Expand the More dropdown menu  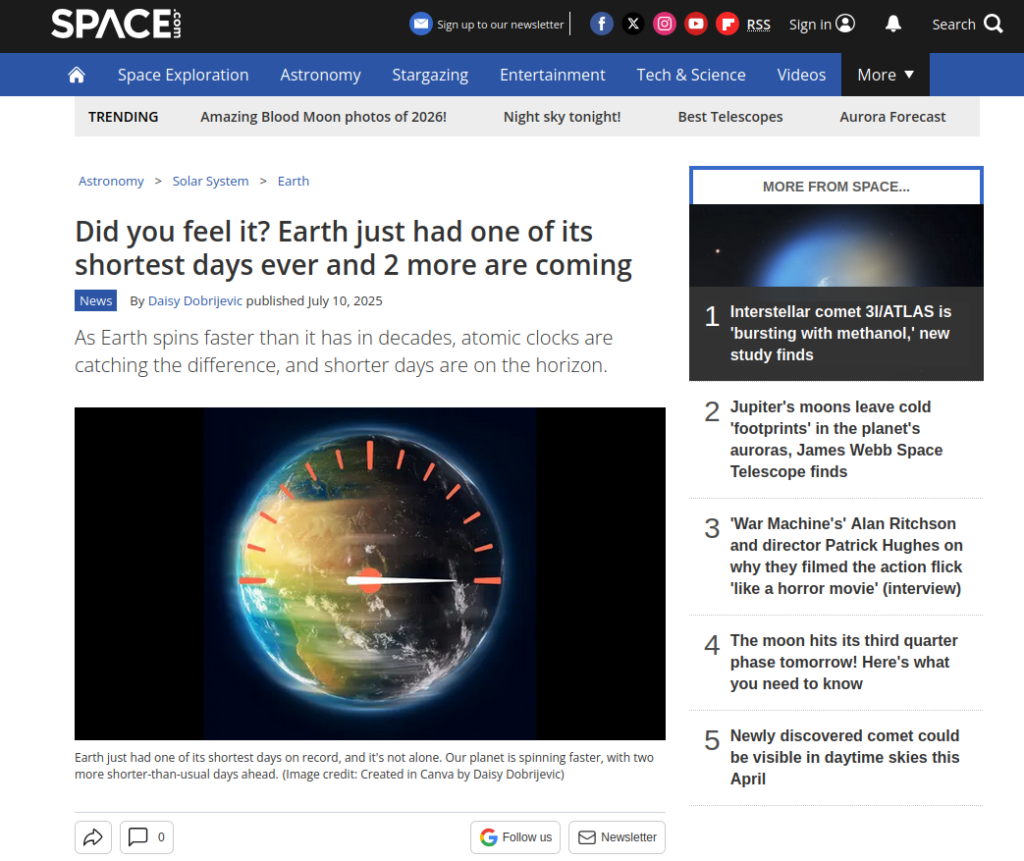click(x=885, y=75)
